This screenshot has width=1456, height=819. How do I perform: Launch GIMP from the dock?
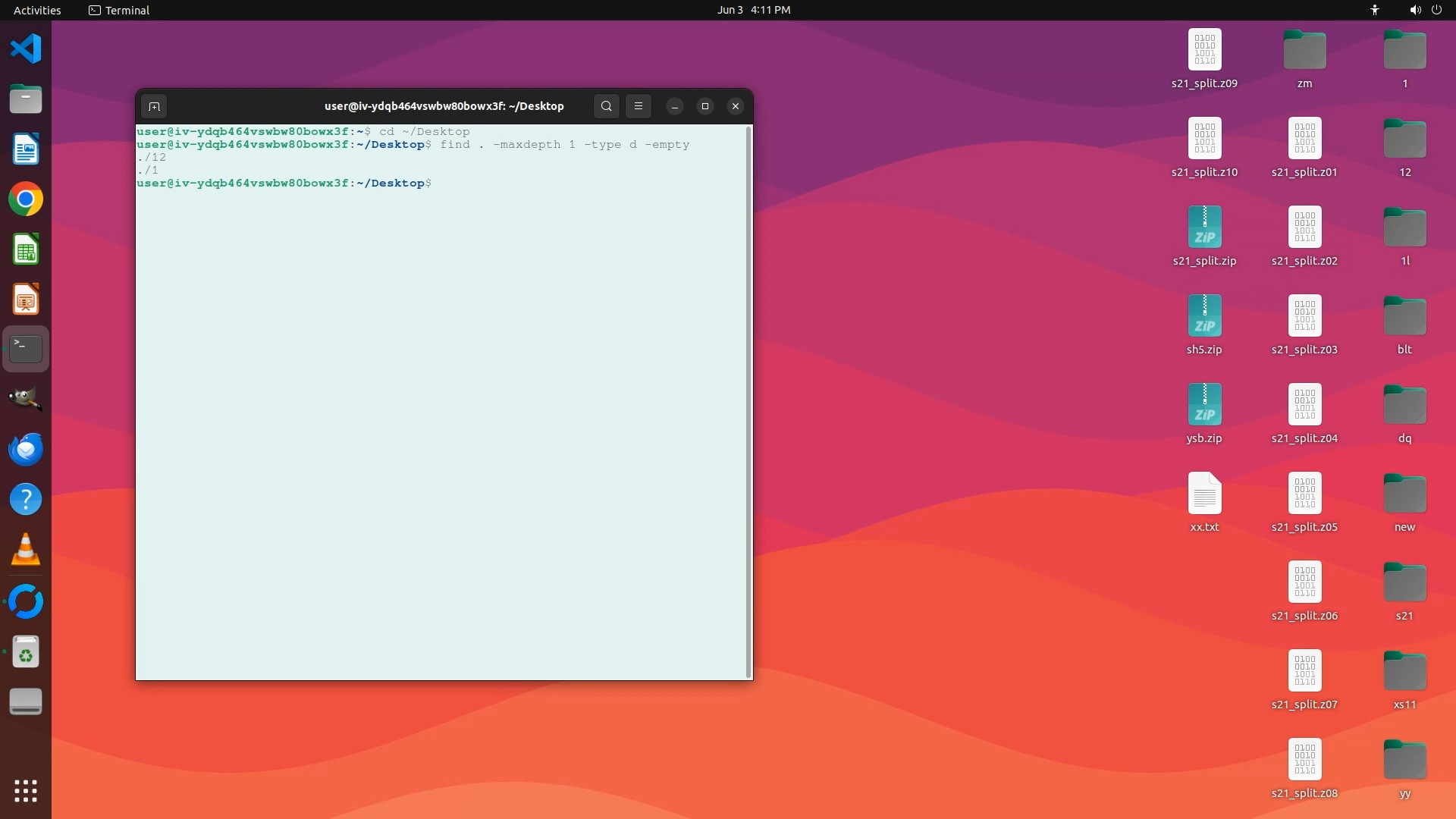click(26, 399)
